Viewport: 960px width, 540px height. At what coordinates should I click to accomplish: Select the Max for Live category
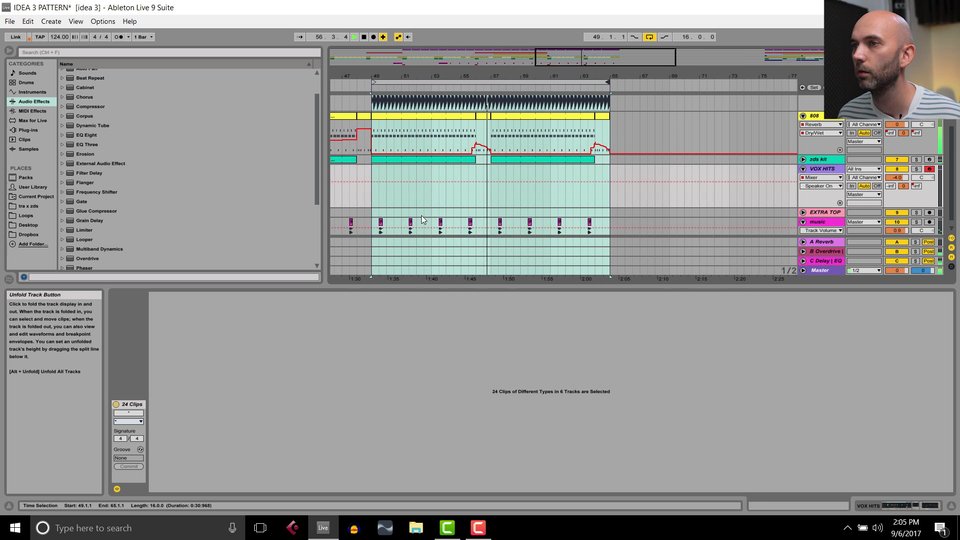click(32, 121)
